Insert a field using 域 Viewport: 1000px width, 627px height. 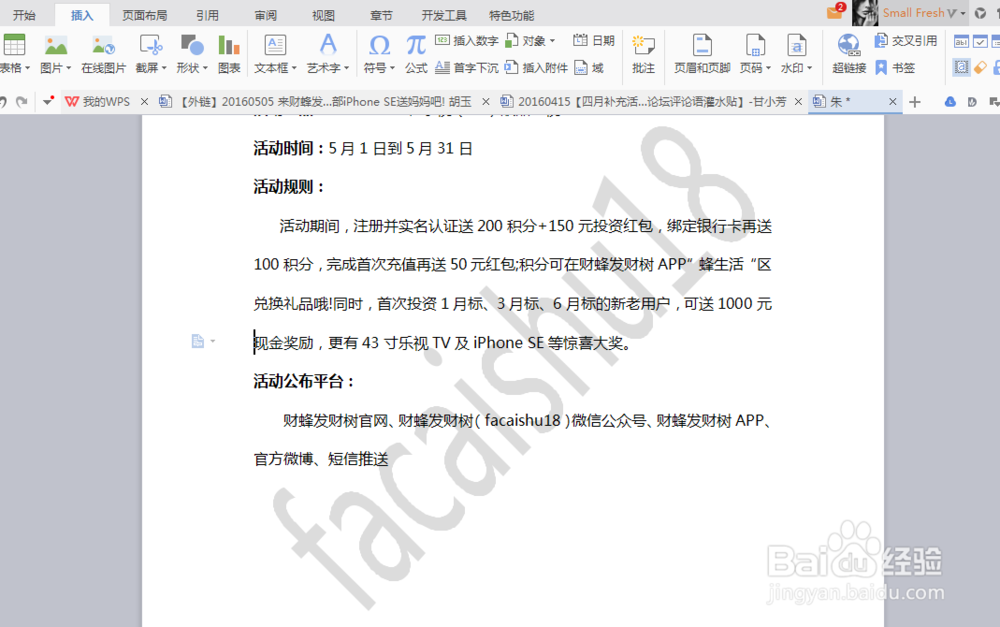pos(589,68)
